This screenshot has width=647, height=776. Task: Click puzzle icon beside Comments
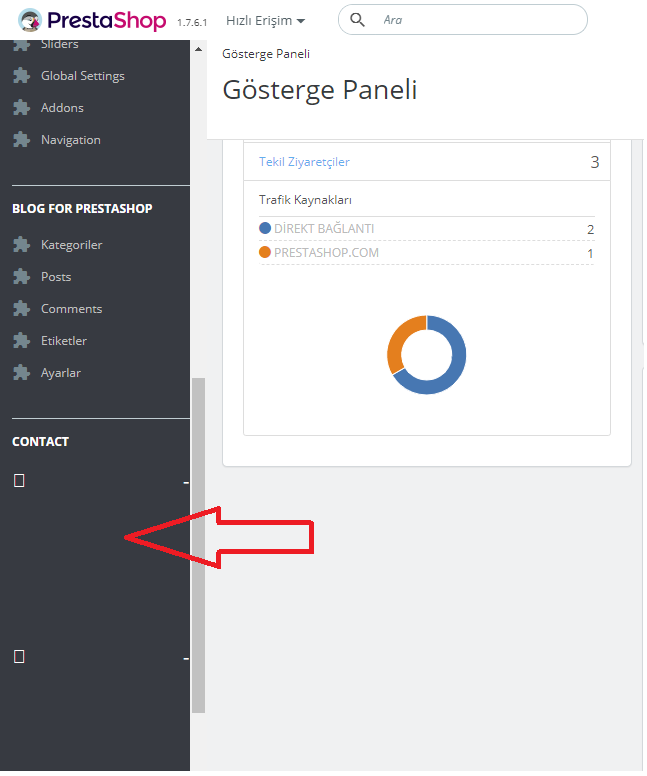click(21, 309)
